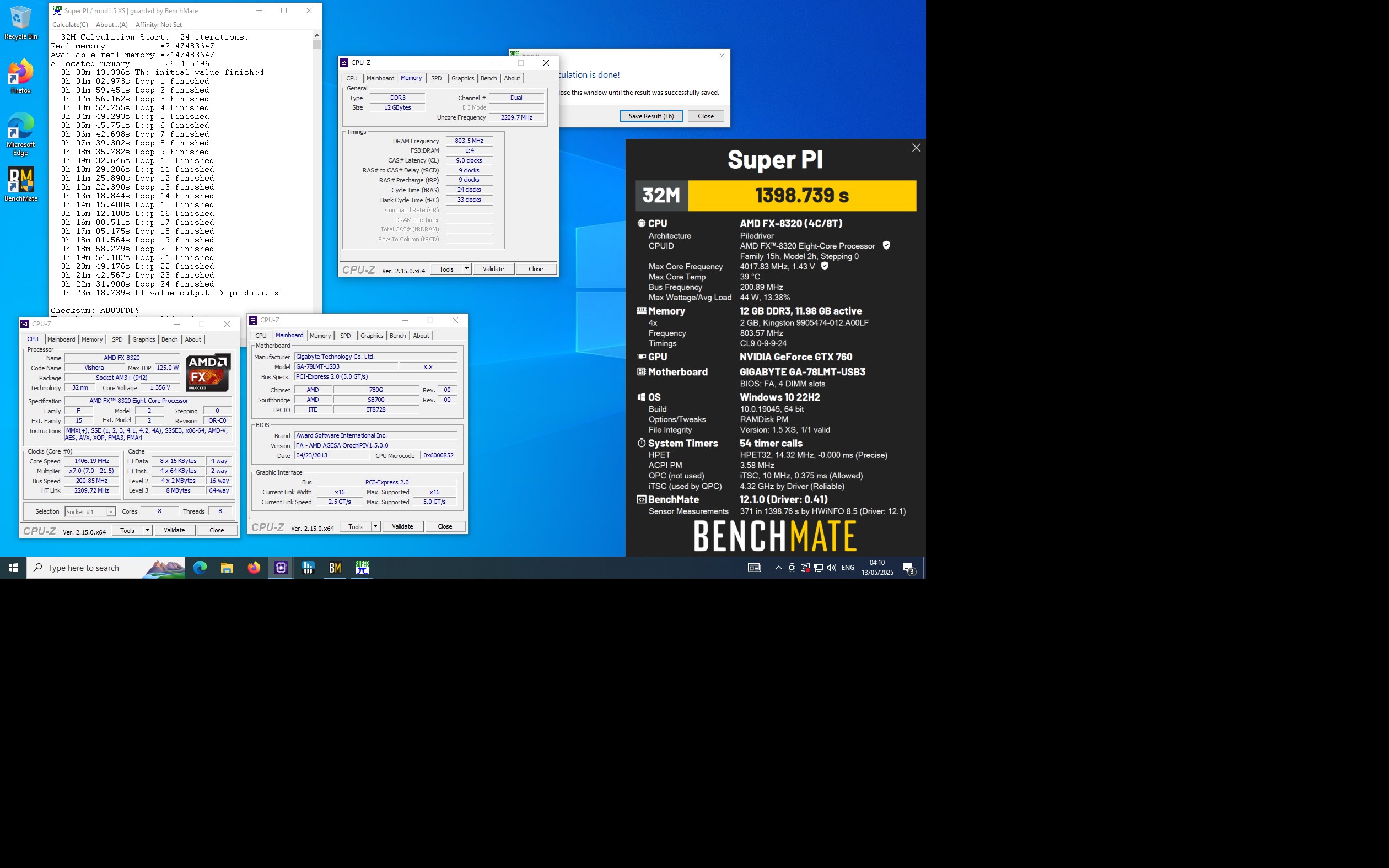Click Close button in Memory CPU-Z window
The width and height of the screenshot is (1389, 868).
536,269
